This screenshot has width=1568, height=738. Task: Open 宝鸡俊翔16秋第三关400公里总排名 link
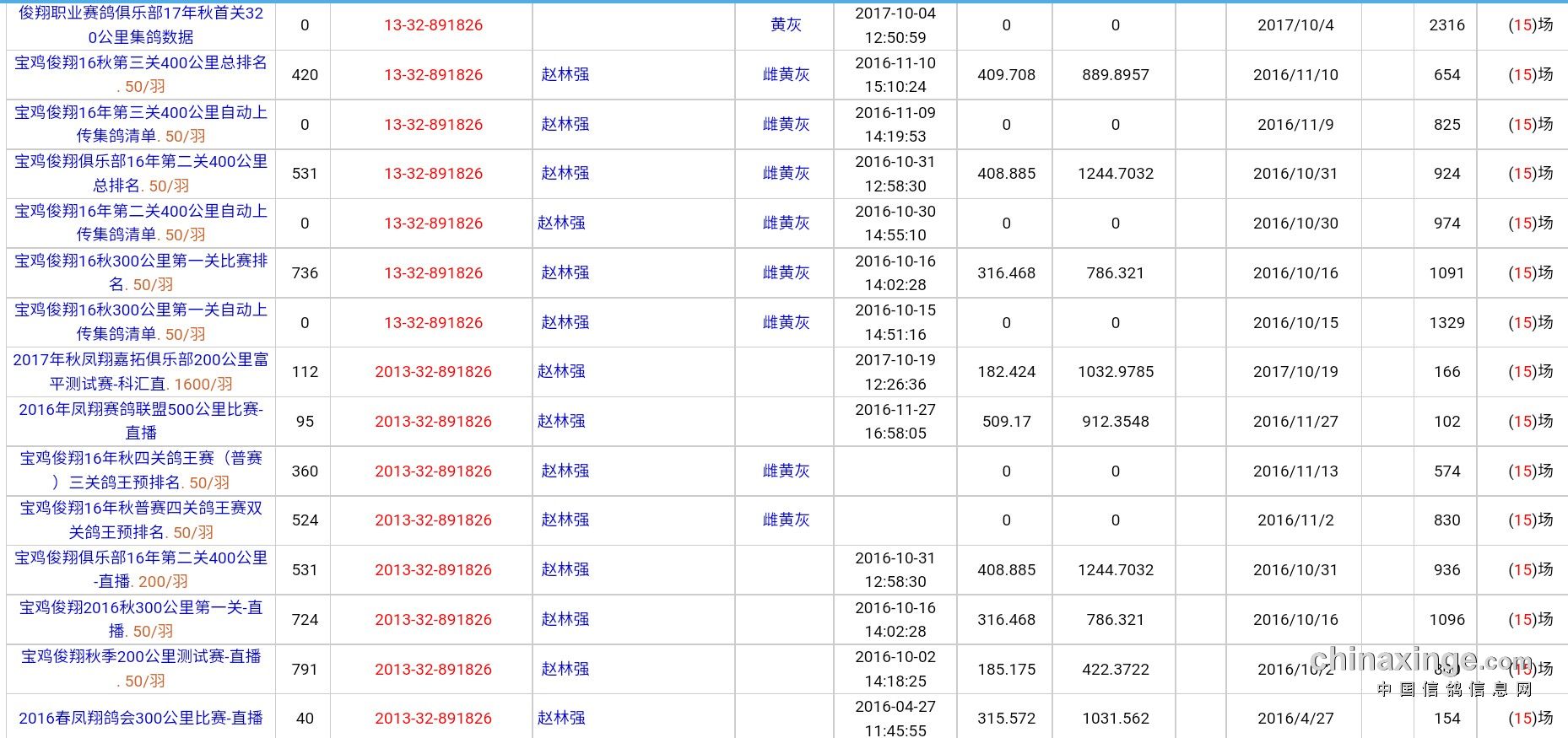[x=141, y=63]
